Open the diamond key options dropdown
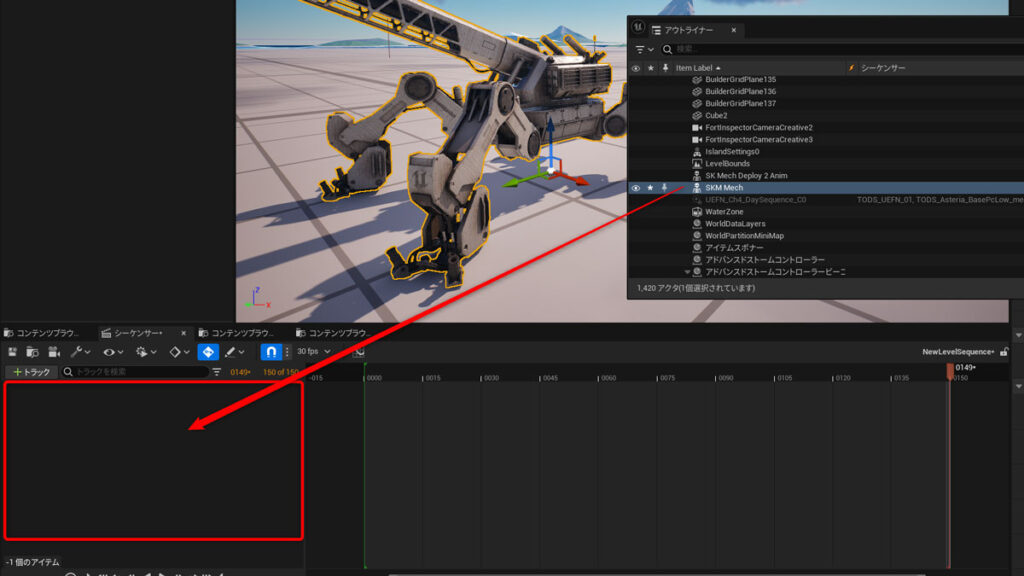 click(180, 352)
